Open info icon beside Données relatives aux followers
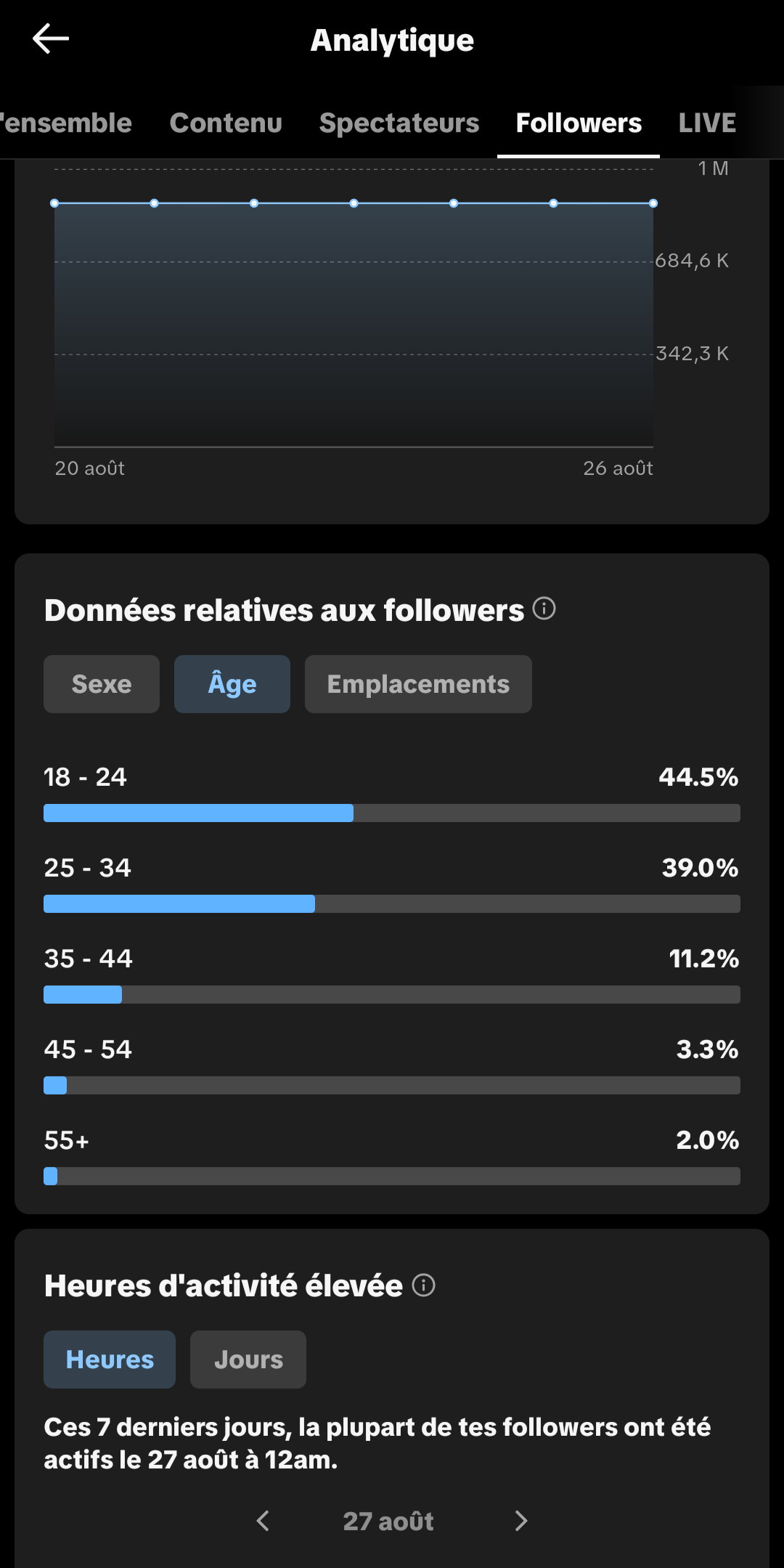Viewport: 784px width, 1568px height. (x=544, y=609)
